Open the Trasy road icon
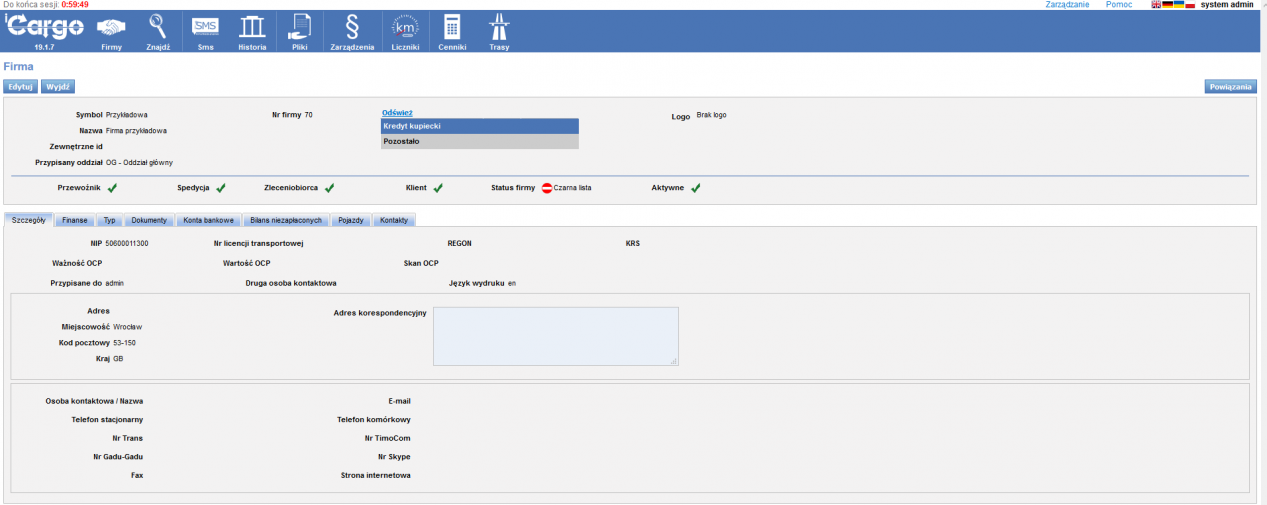Screen dimensions: 1267x505 pos(498,27)
